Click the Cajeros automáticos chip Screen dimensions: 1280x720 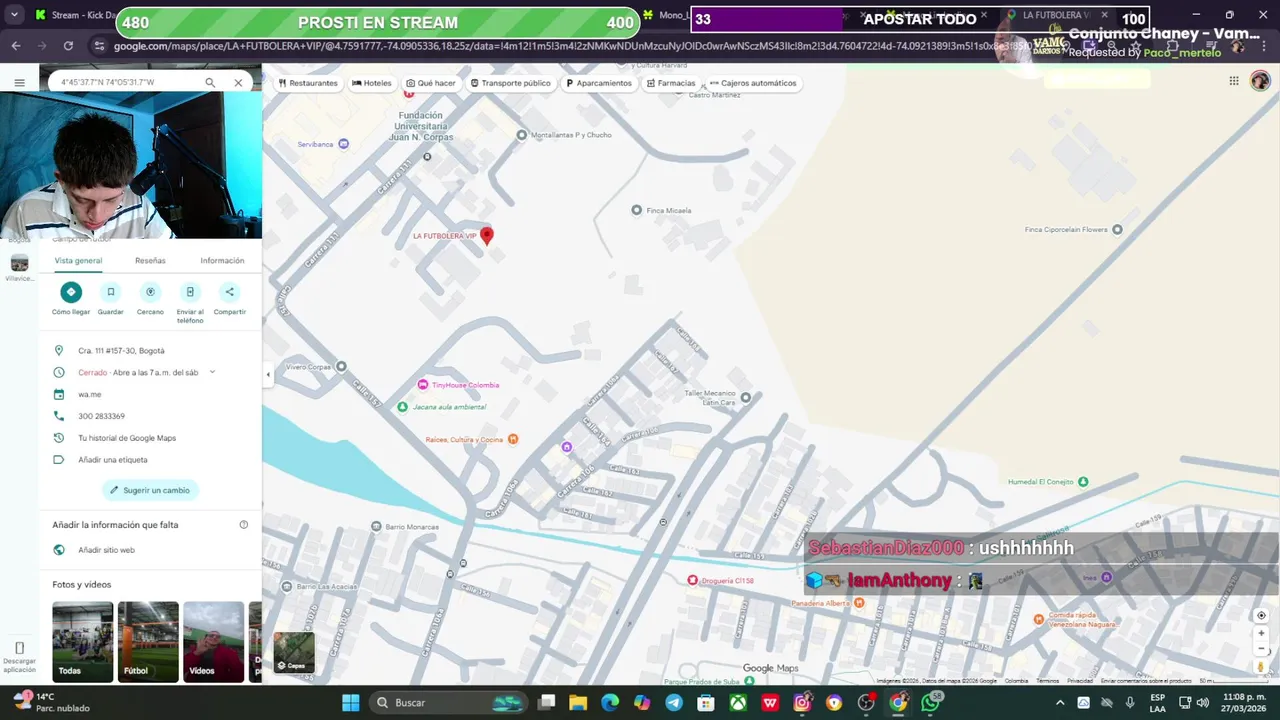(753, 83)
